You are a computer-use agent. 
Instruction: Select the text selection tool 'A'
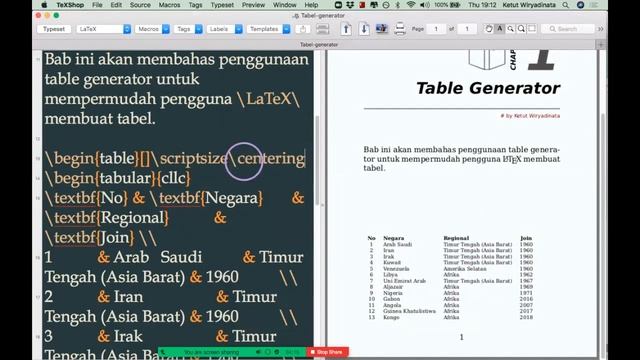point(499,29)
